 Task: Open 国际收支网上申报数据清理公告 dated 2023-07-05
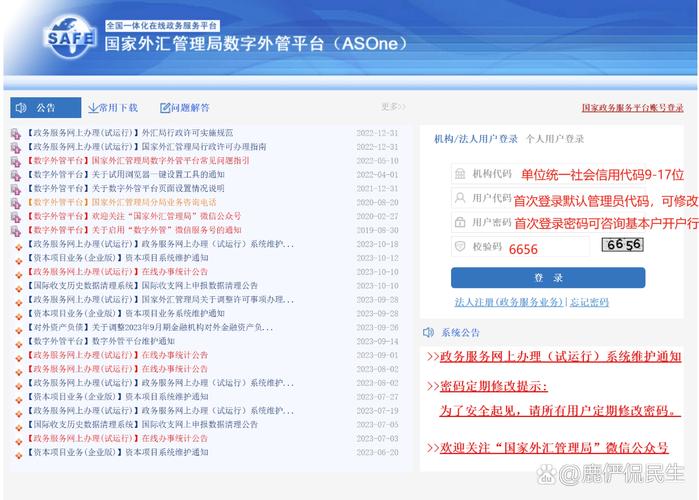[143, 424]
